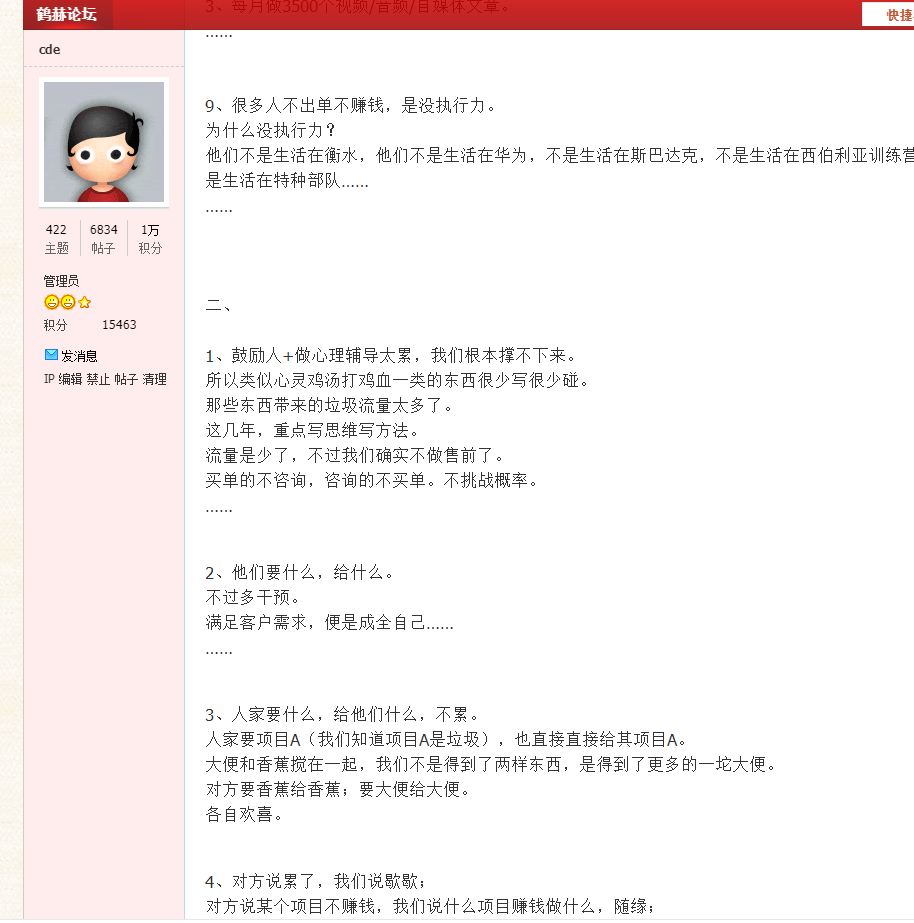The width and height of the screenshot is (914, 923).
Task: Open the 1万 积分 points stat
Action: point(150,239)
